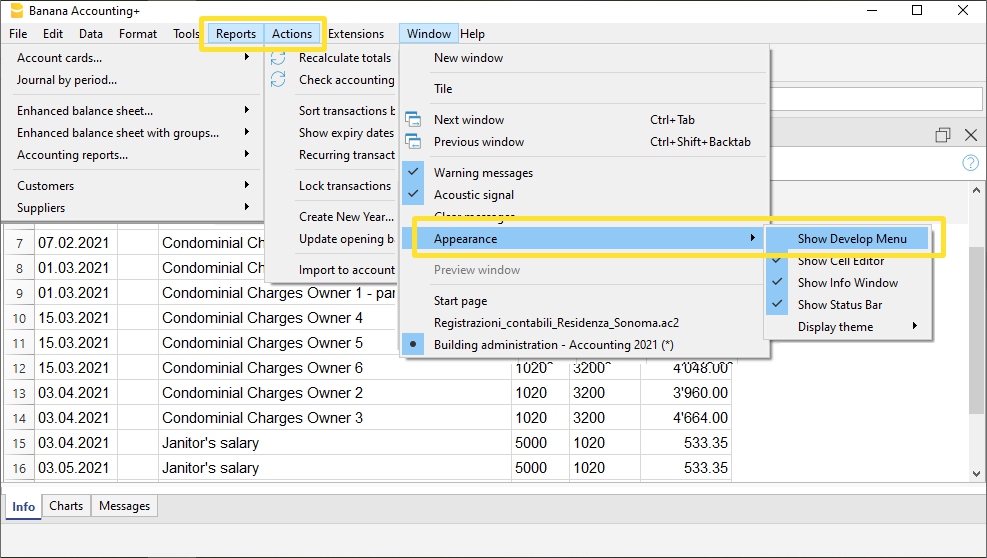Screen dimensions: 987x558
Task: Click the text input field at top right
Action: pos(877,100)
